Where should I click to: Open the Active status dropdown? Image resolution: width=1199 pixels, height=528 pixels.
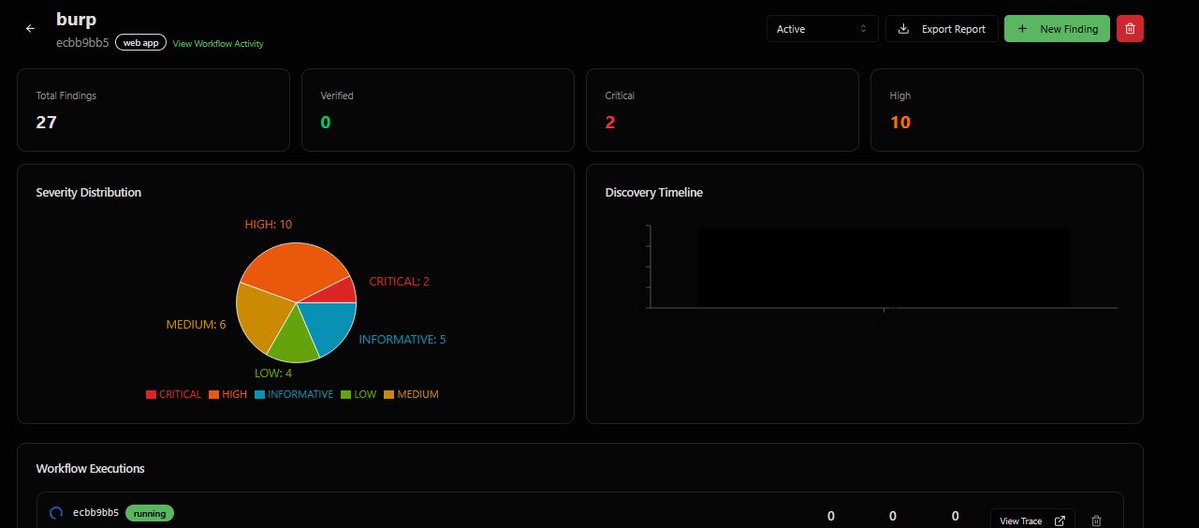click(822, 29)
